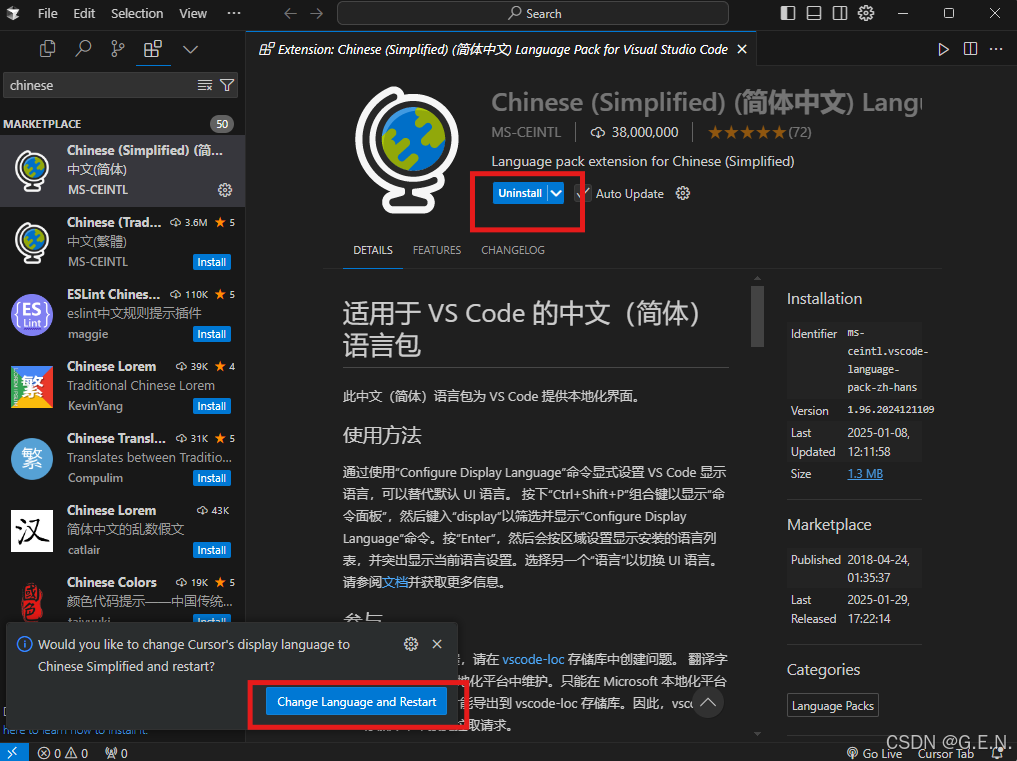Viewport: 1017px width, 761px height.
Task: Install ESLint Chinese Rules extension
Action: pyautogui.click(x=211, y=334)
